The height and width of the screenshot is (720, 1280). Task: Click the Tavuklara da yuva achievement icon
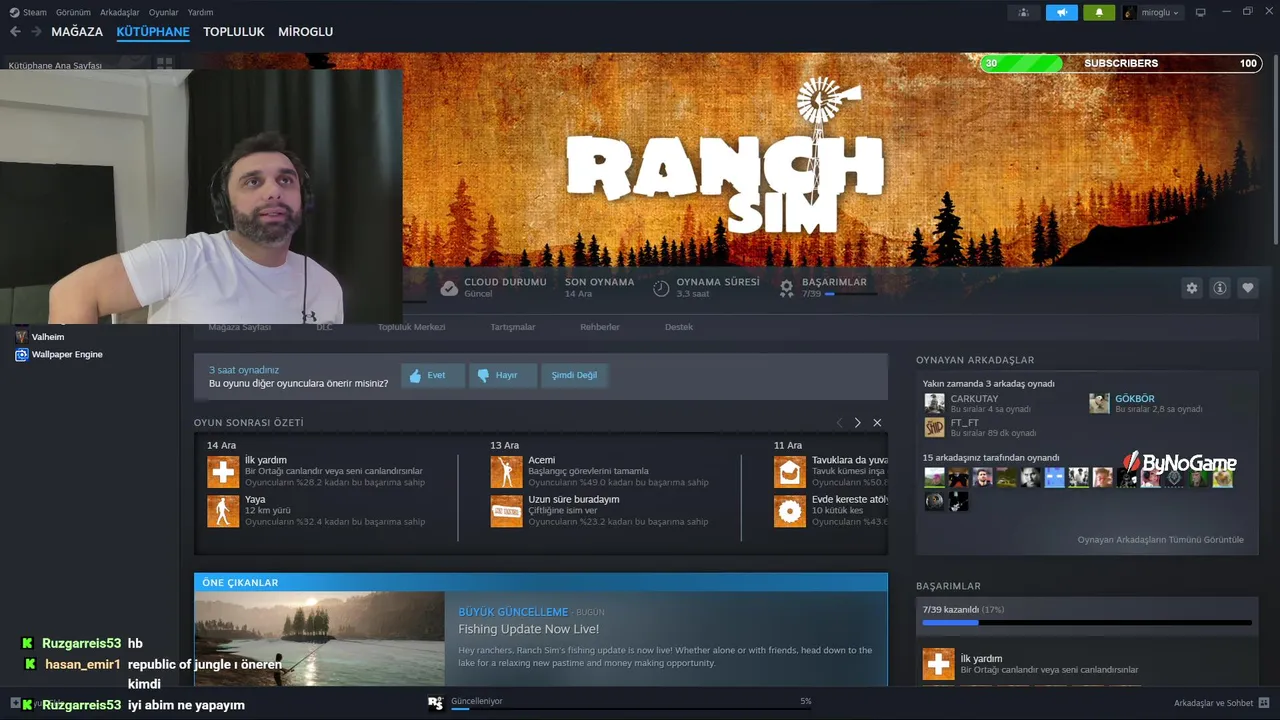tap(790, 471)
